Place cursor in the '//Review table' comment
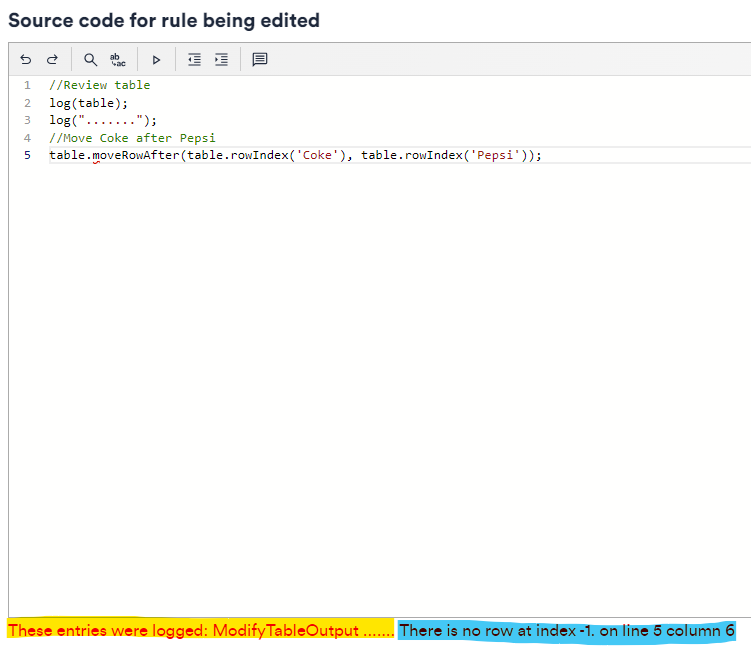 click(100, 85)
